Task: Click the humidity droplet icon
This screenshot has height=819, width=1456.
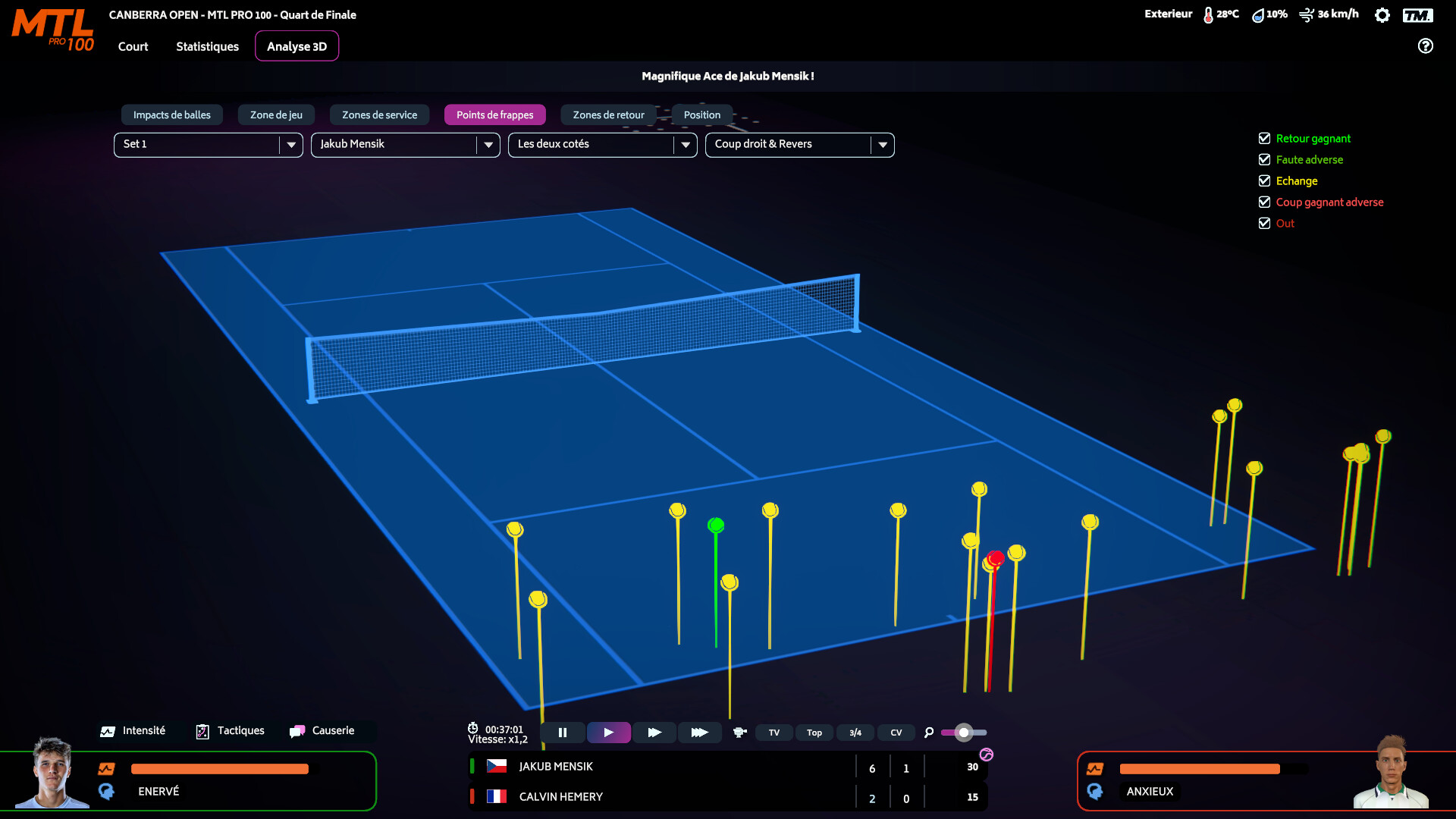Action: (x=1257, y=15)
